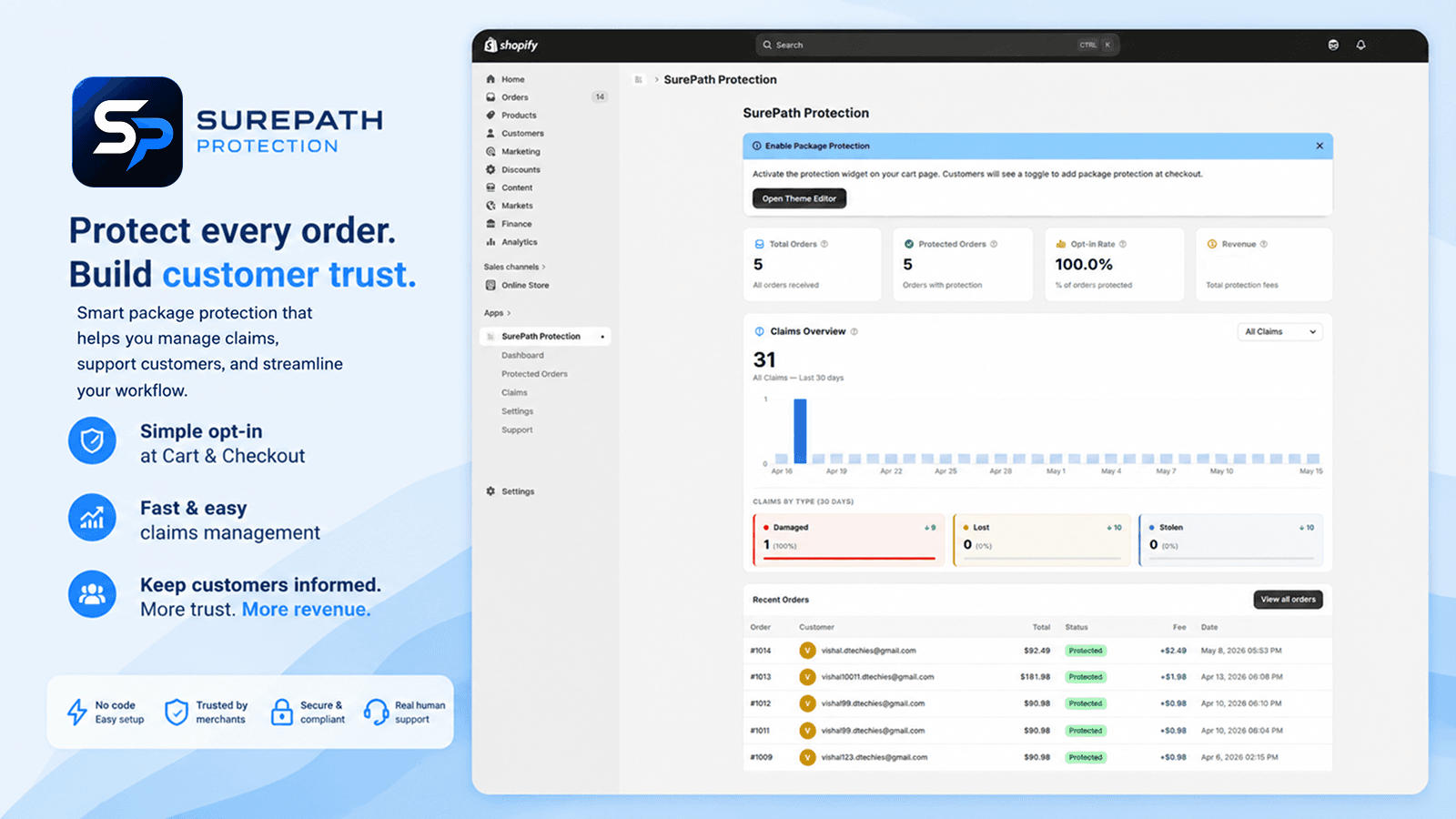
Task: Click the tall blue bar in claims chart
Action: (x=800, y=431)
